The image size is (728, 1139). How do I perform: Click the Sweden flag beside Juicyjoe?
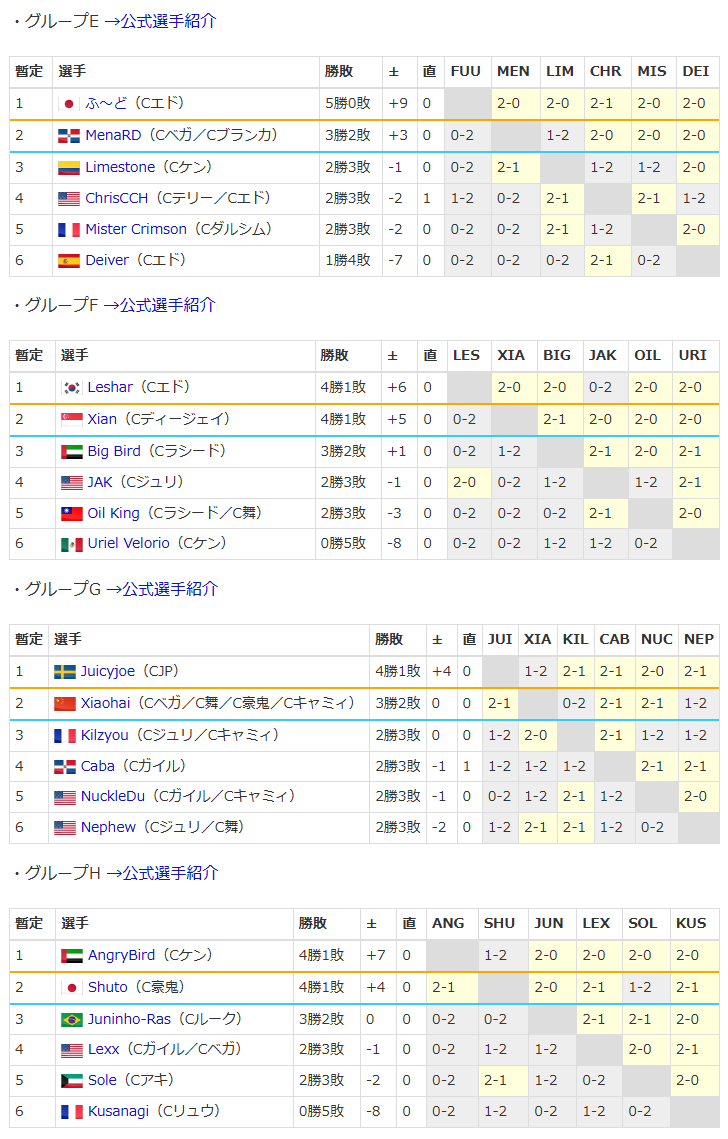(x=65, y=672)
